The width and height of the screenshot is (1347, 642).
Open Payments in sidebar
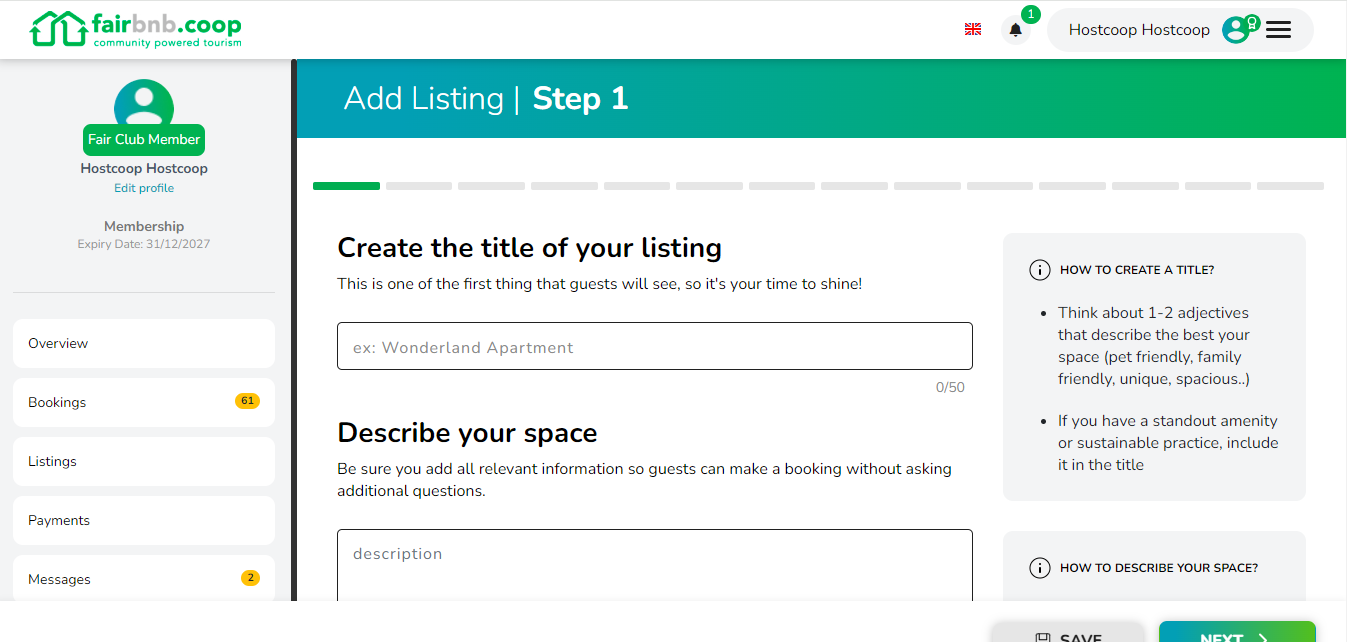(144, 520)
